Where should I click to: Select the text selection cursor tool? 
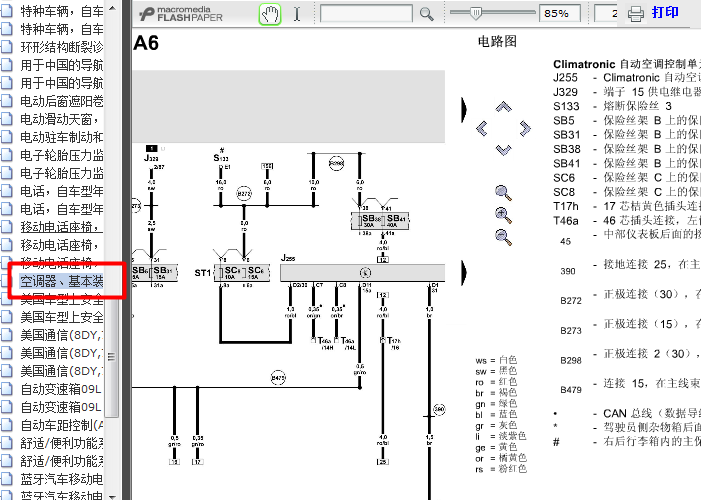coord(296,14)
